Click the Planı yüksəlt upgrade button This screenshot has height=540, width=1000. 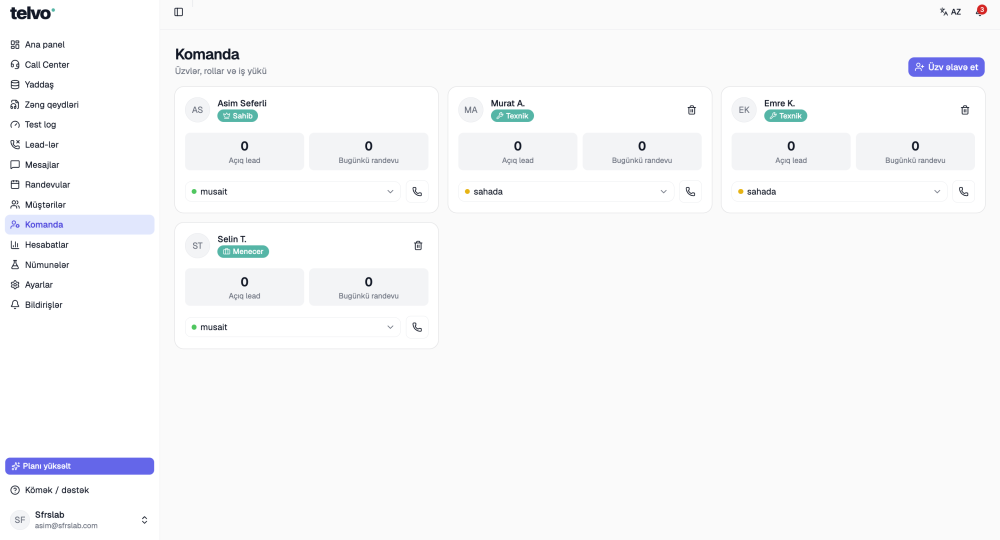[x=80, y=466]
